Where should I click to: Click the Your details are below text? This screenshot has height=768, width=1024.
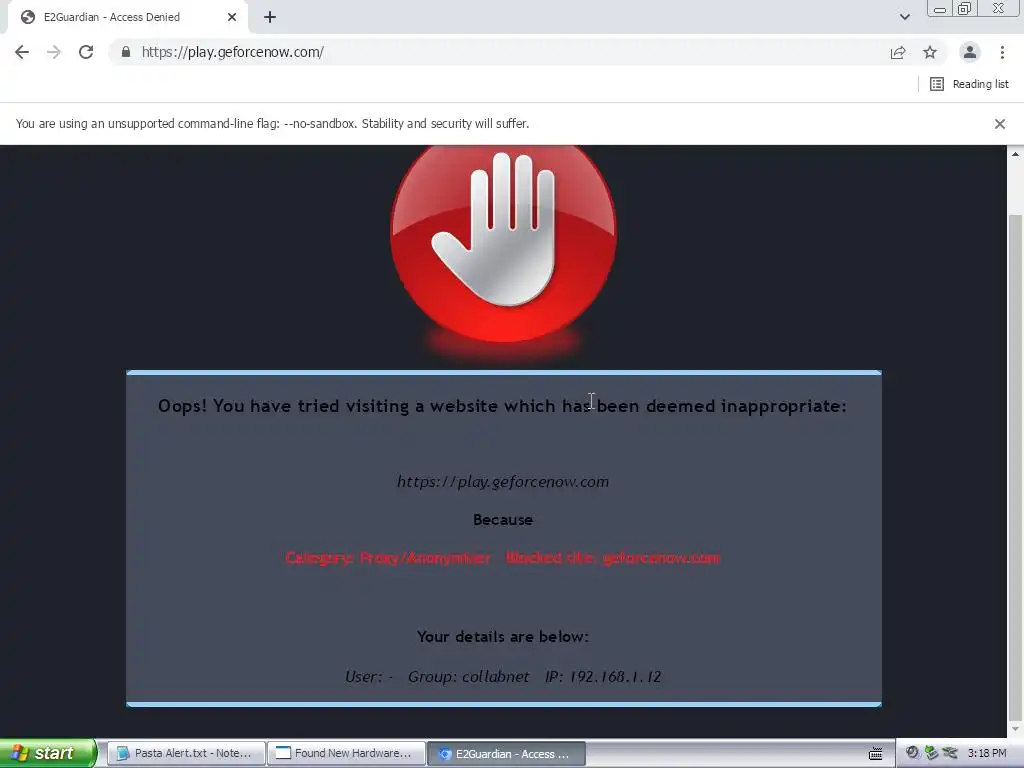tap(503, 637)
